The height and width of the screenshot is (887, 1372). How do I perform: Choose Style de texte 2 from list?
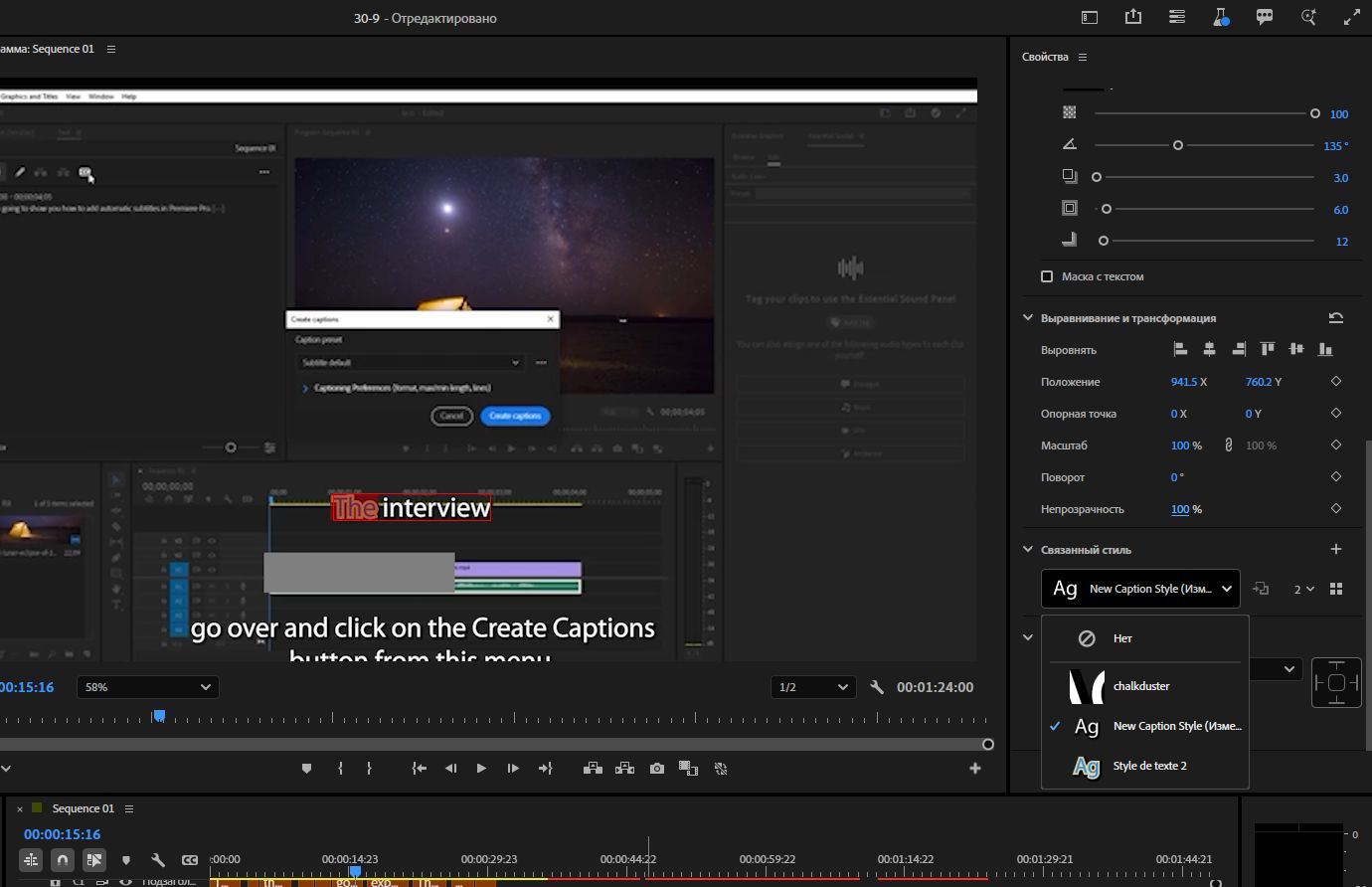[x=1149, y=766]
